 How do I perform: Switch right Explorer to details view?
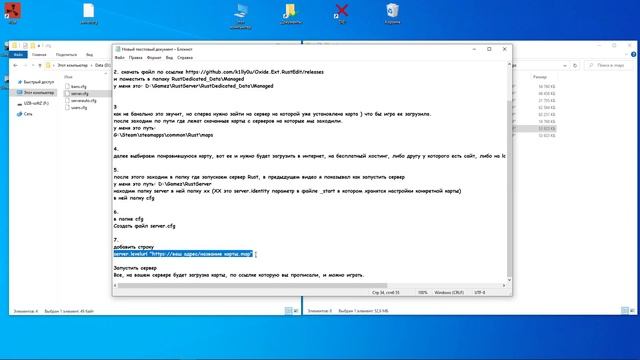point(624,311)
